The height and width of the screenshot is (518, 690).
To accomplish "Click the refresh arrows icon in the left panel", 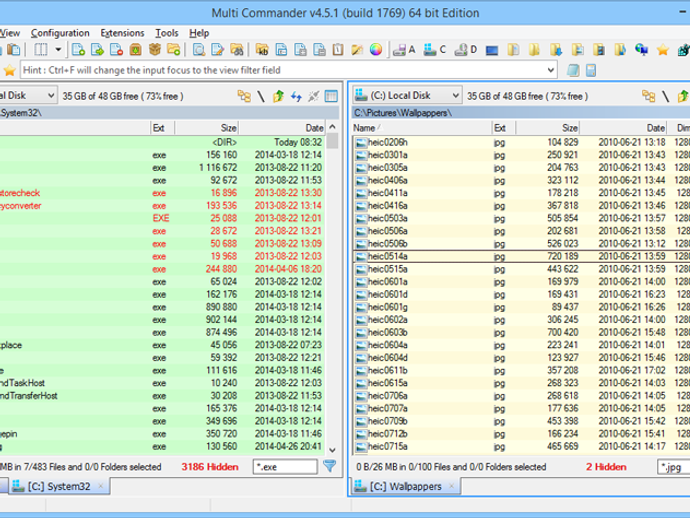I will coord(295,96).
